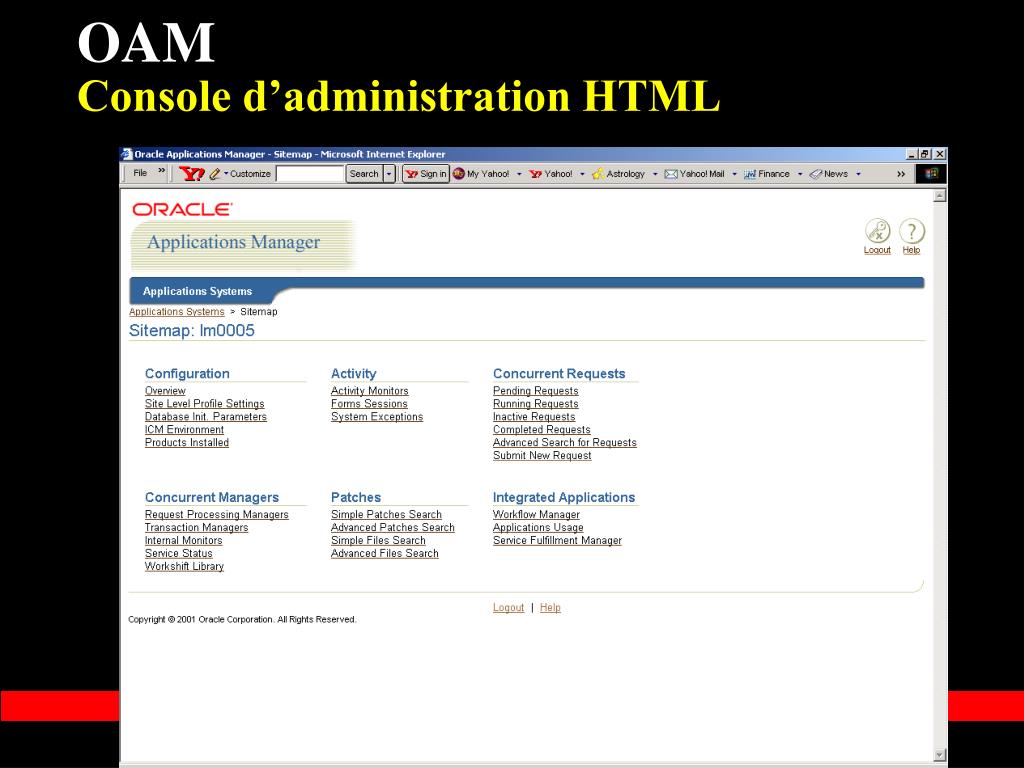Viewport: 1024px width, 768px height.
Task: Open Running Requests link
Action: tap(536, 404)
